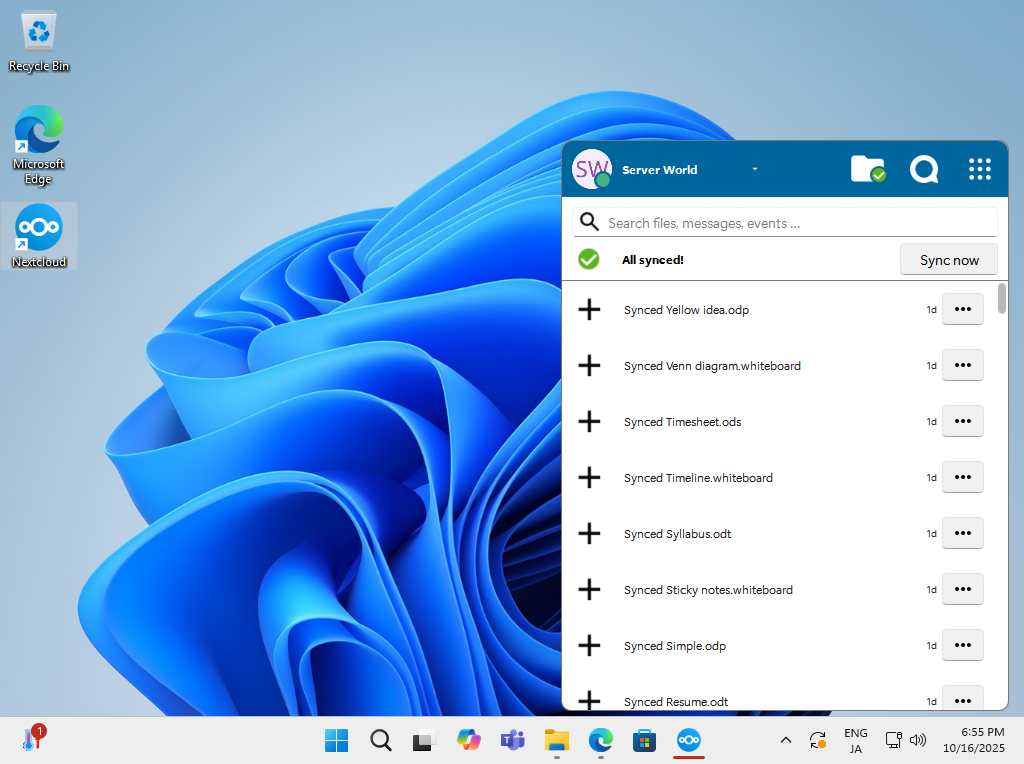Click the Server World user avatar

(591, 169)
